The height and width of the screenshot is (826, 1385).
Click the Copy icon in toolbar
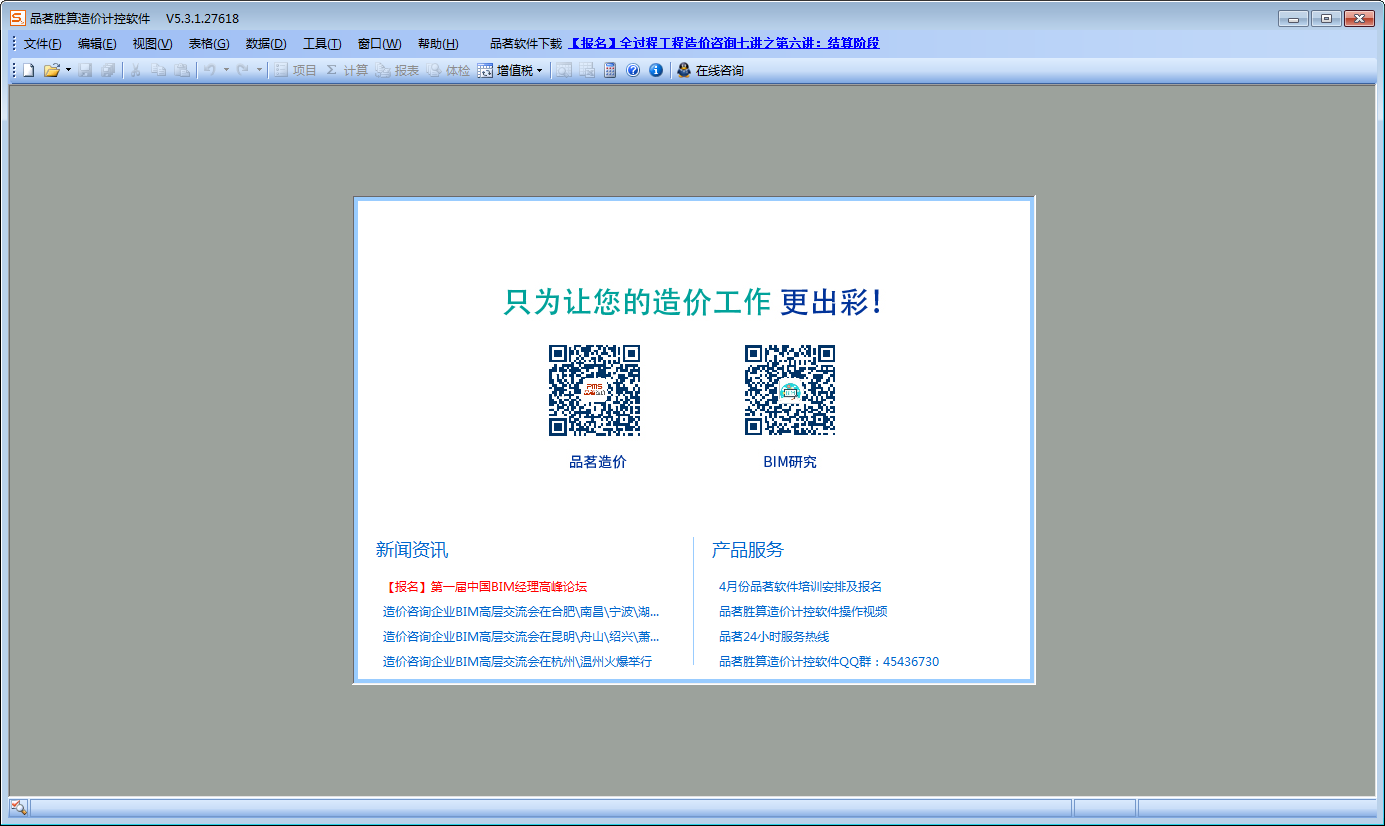159,70
